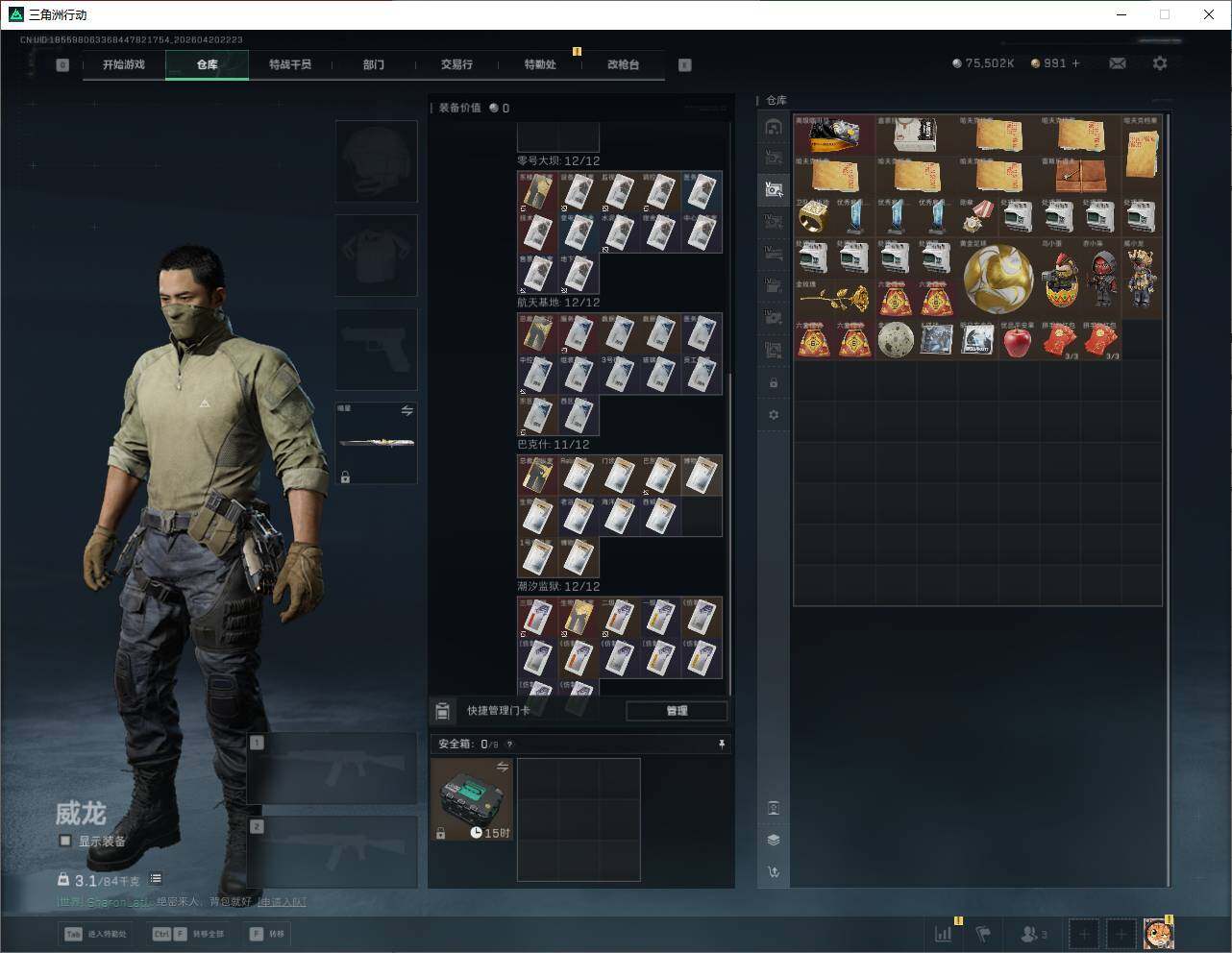Select the moon-like sphere item
This screenshot has width=1232, height=953.
(896, 340)
